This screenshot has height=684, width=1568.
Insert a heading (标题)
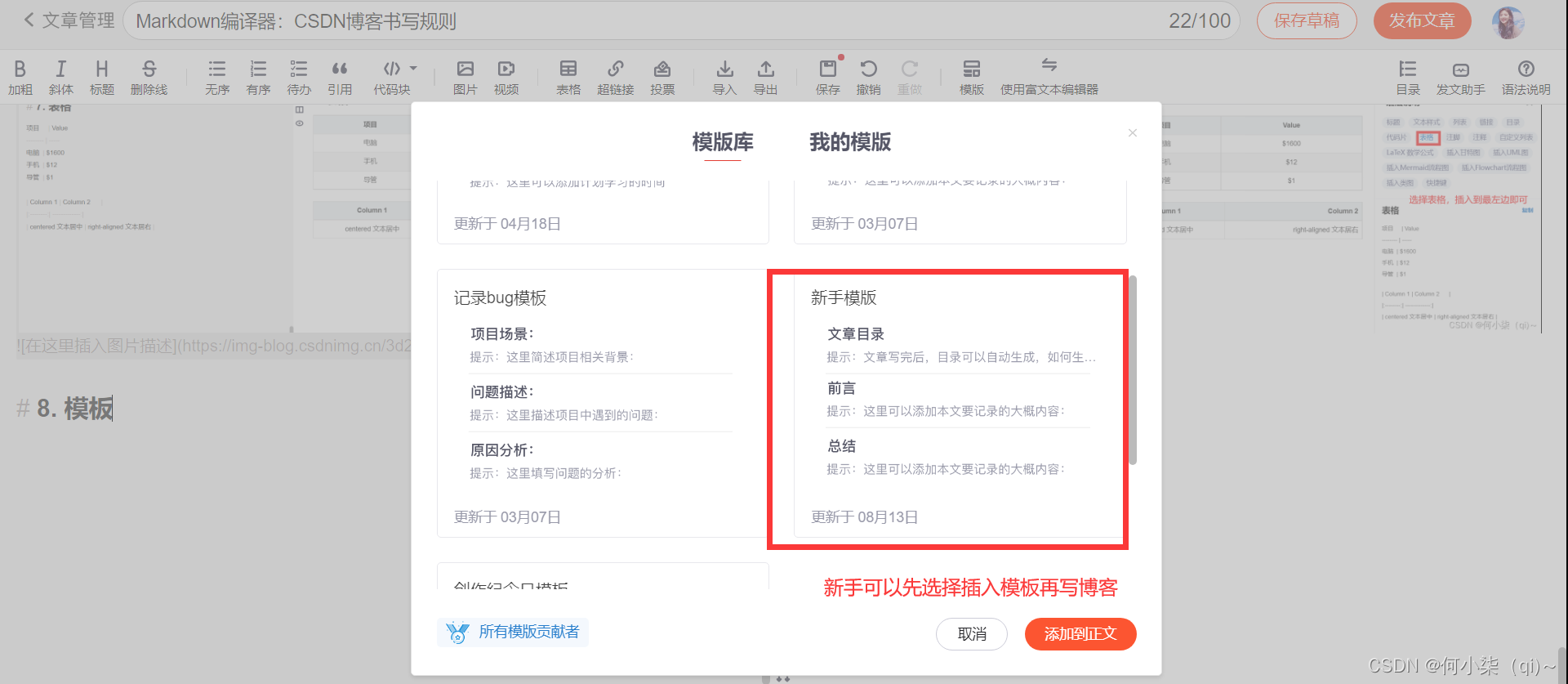pos(102,78)
